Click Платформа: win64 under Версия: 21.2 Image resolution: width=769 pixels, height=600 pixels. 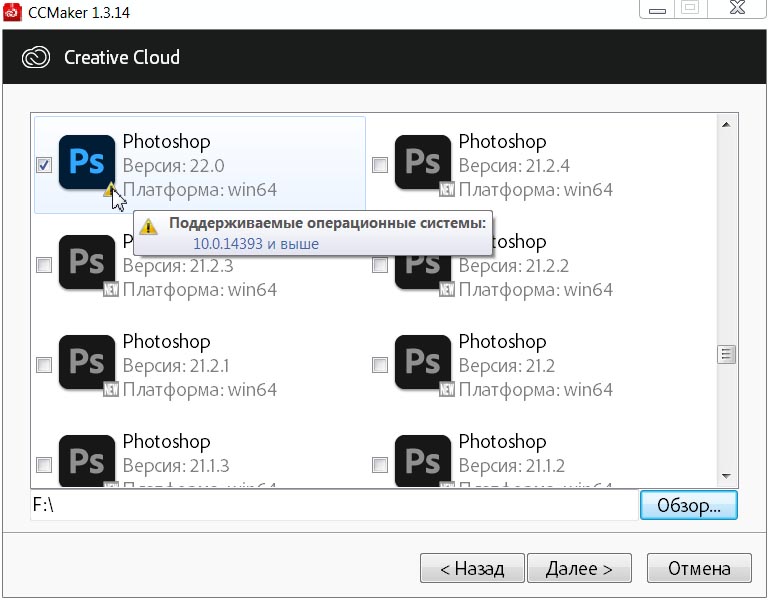point(536,390)
